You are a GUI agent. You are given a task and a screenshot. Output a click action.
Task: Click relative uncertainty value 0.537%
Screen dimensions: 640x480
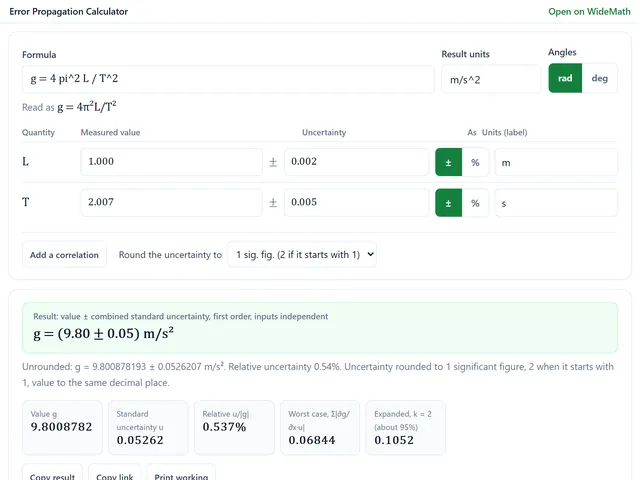224,427
